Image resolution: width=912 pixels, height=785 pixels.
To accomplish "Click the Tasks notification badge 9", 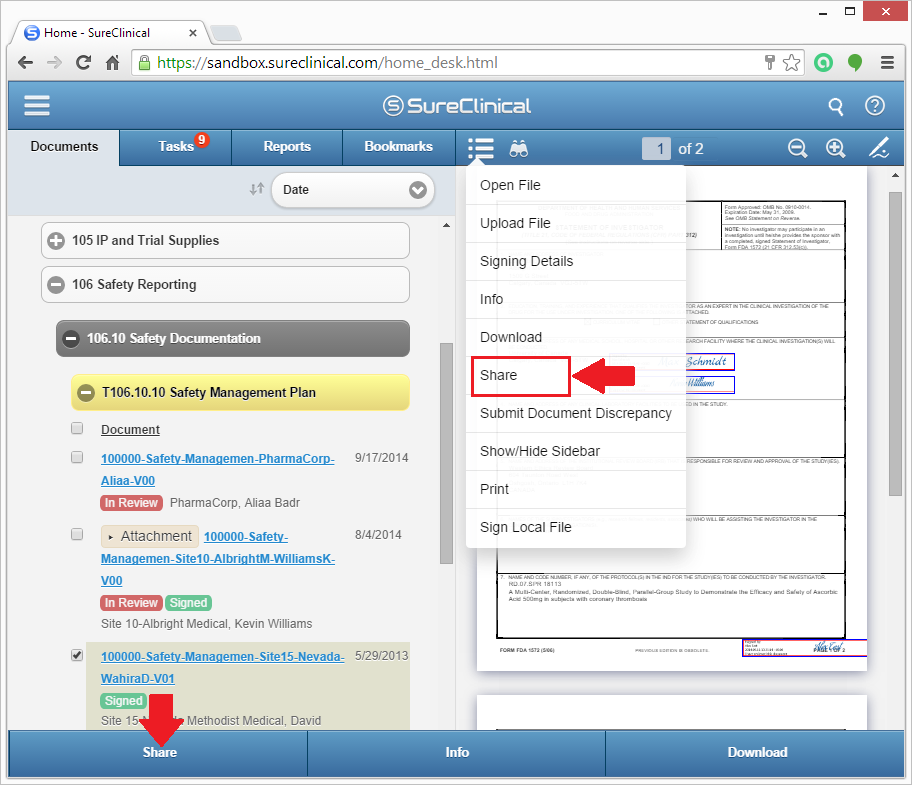I will click(201, 140).
